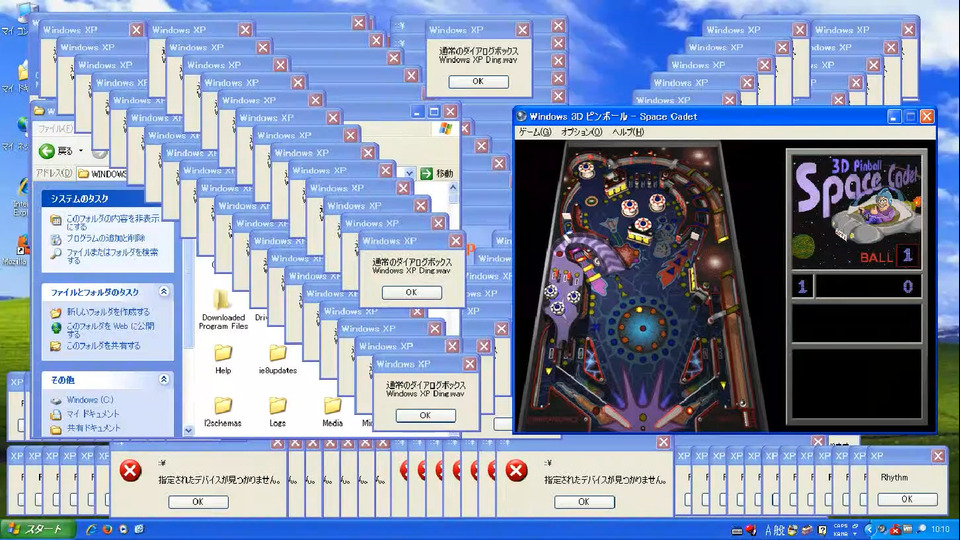This screenshot has width=960, height=540.
Task: Click the language bar help question icon
Action: 822,530
